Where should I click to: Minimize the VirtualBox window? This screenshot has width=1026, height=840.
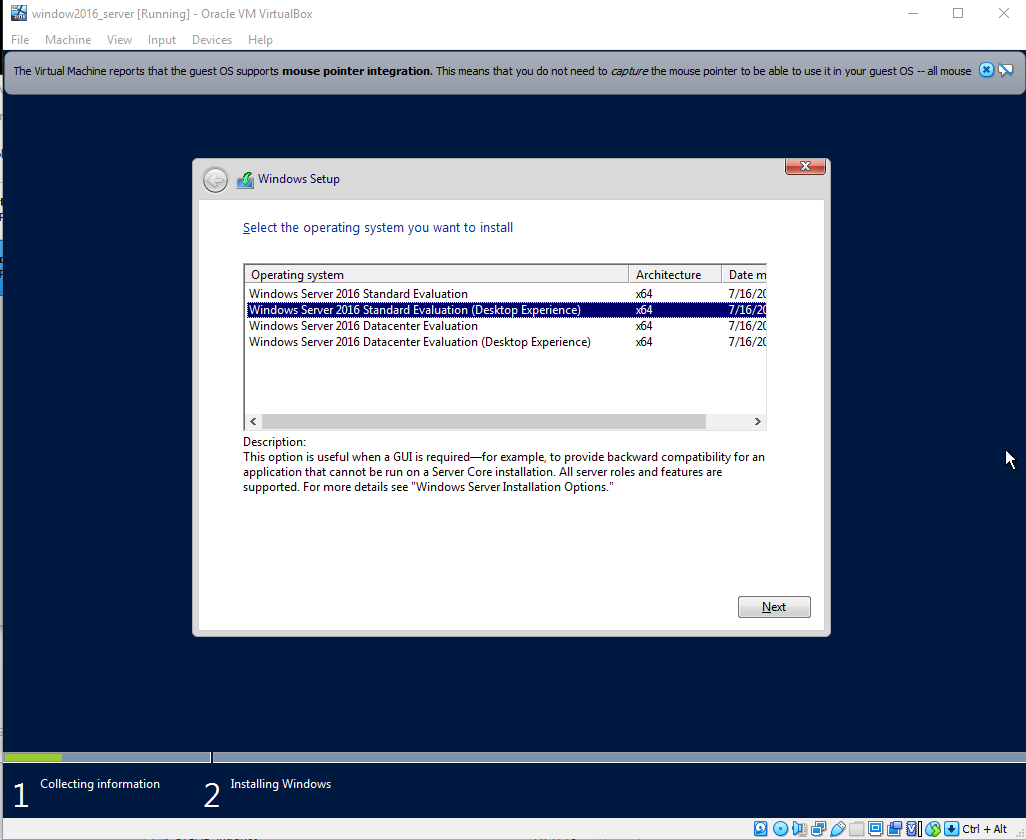coord(913,13)
